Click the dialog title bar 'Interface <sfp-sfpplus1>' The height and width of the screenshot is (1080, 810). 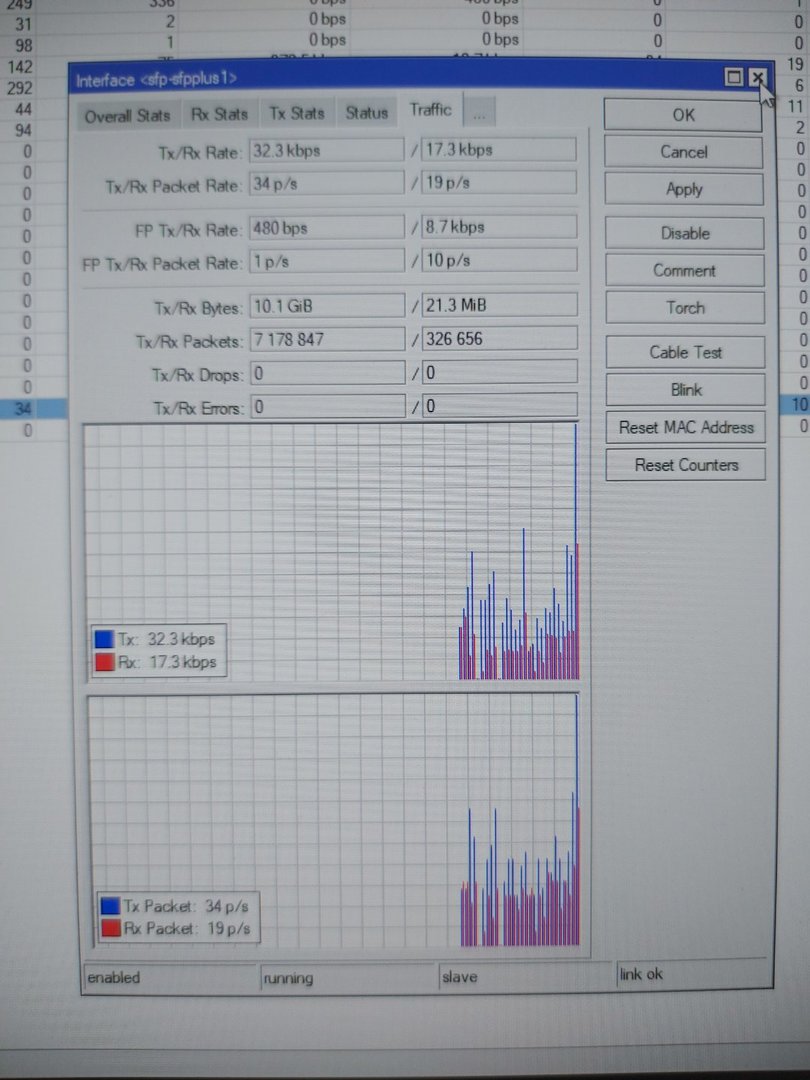click(x=397, y=79)
